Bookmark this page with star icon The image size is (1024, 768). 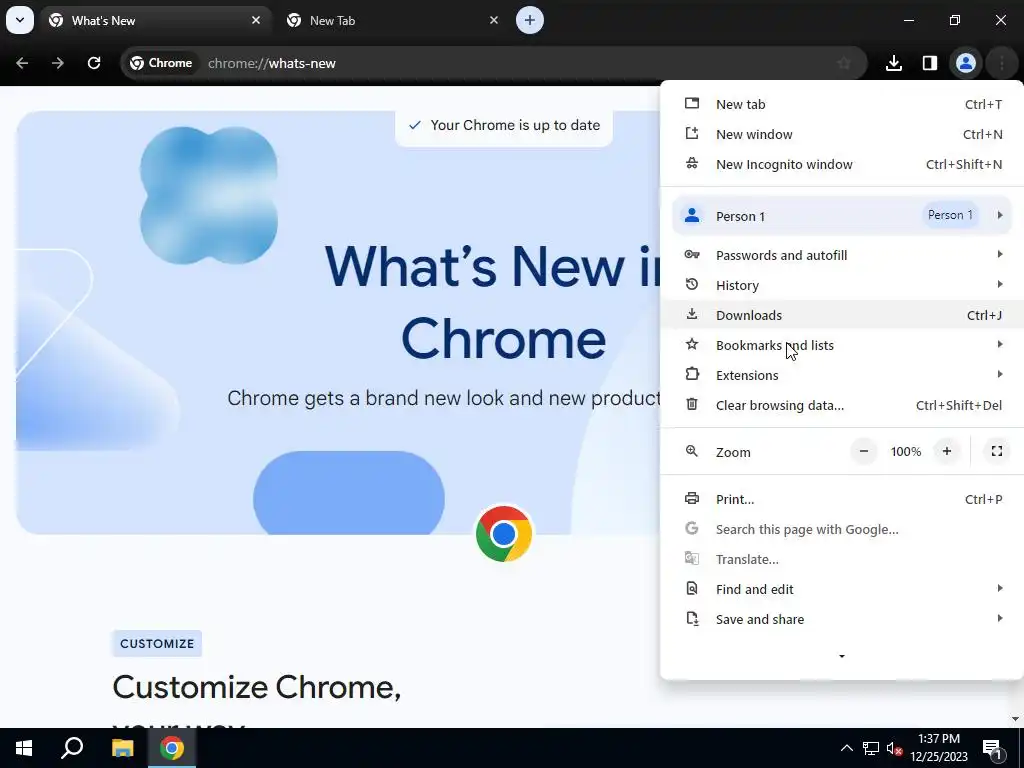(844, 63)
